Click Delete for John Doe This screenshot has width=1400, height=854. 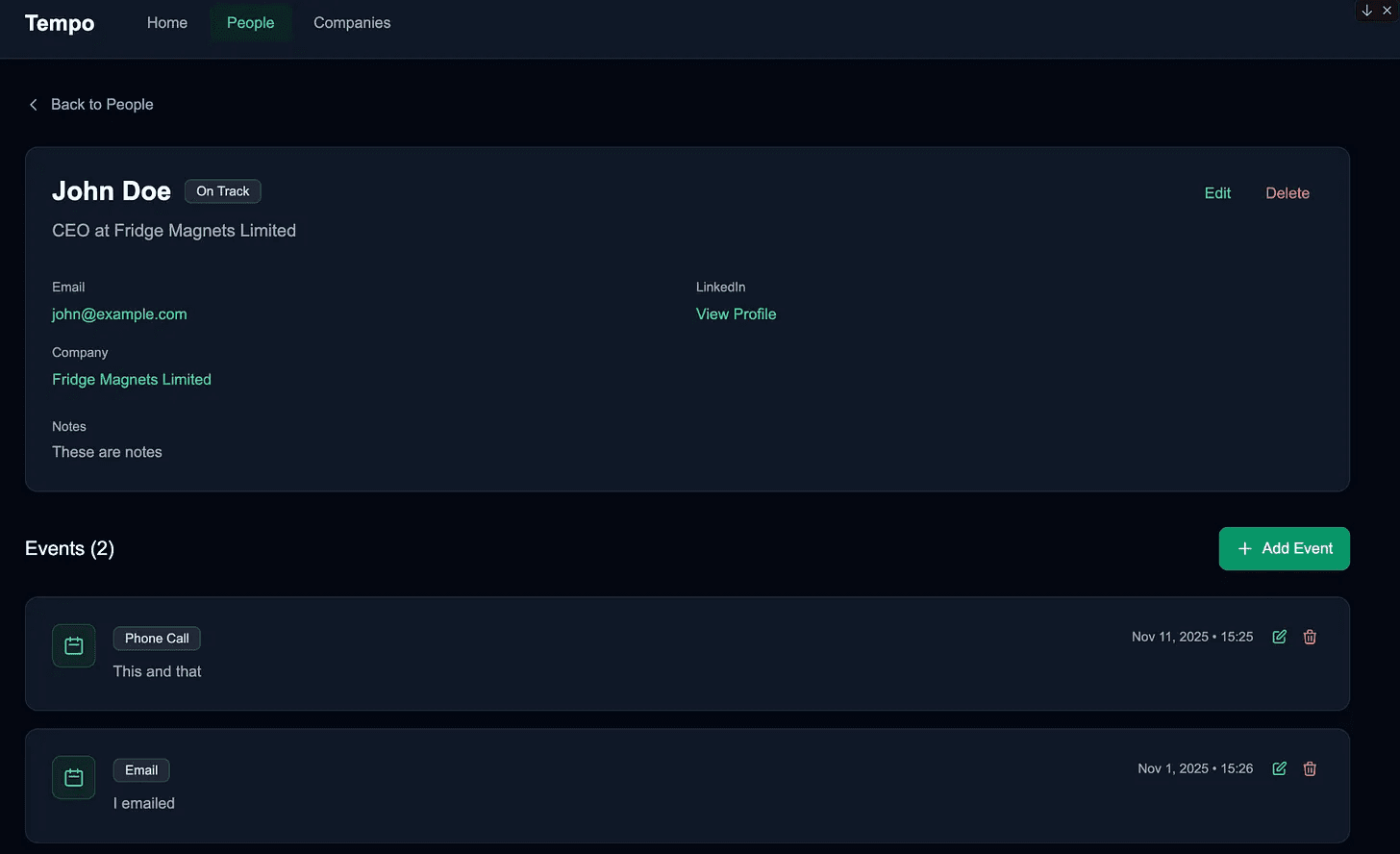pos(1287,192)
